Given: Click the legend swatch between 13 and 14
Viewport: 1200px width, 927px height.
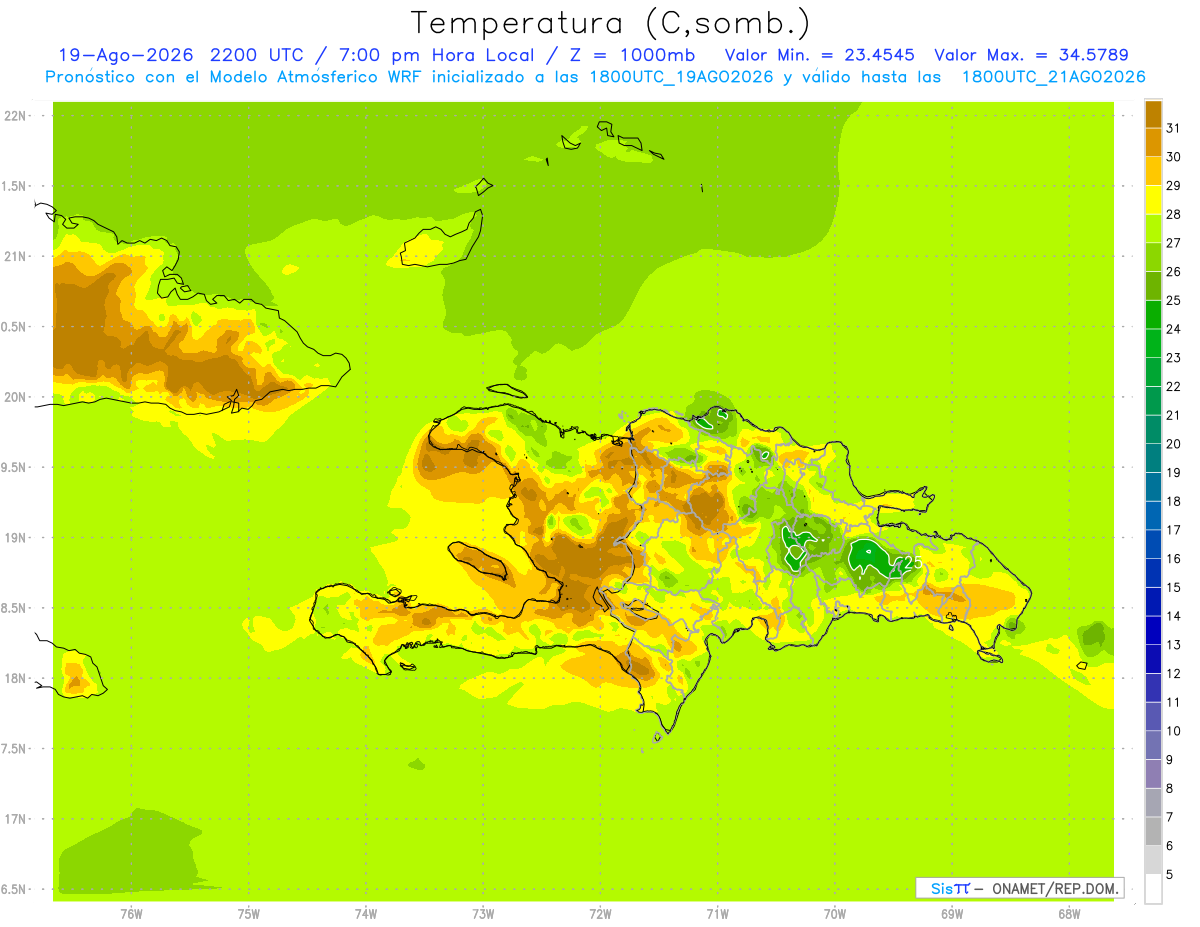Looking at the screenshot, I should click(x=1153, y=630).
